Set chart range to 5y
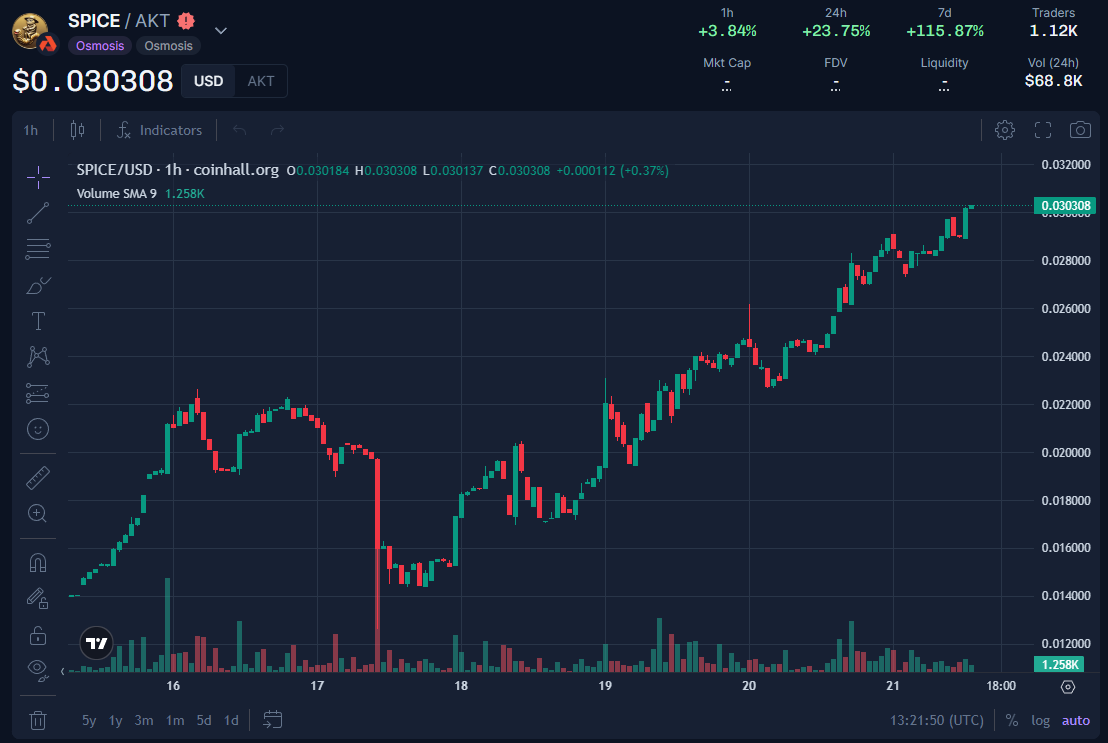Viewport: 1108px width, 743px height. 89,720
